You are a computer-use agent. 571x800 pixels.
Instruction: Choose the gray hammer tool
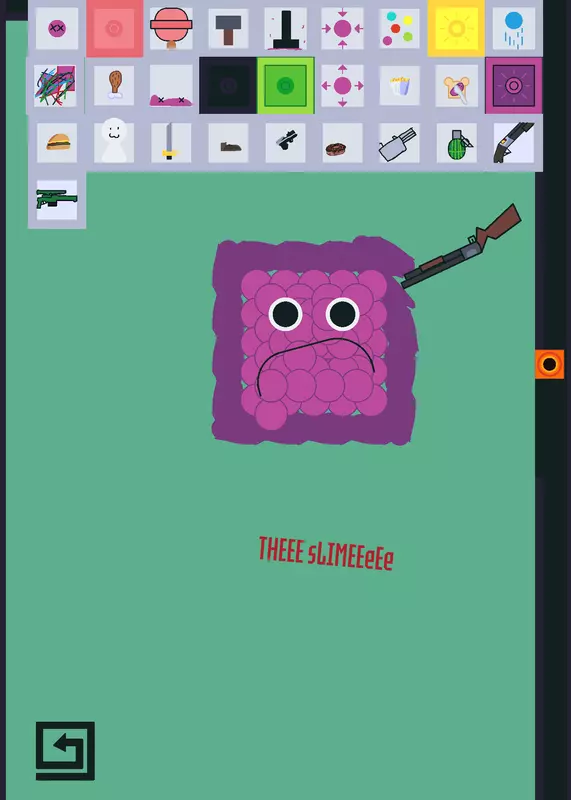tap(228, 29)
